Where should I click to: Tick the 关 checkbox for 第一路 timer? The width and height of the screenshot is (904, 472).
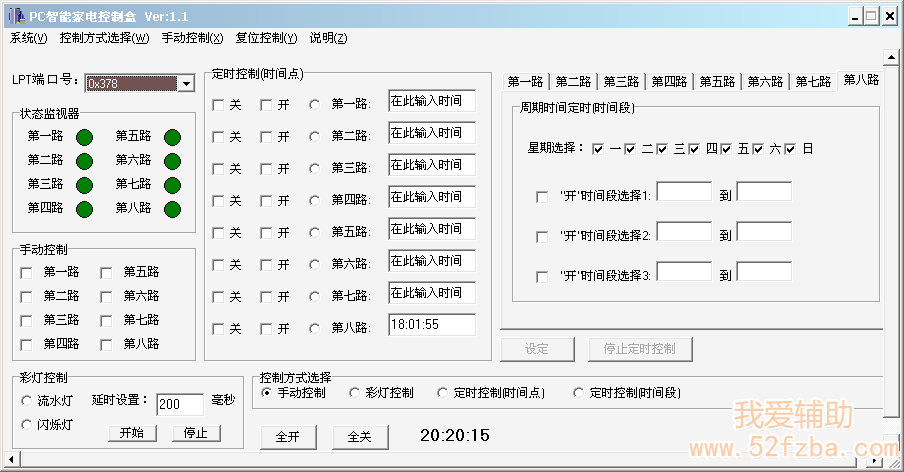tap(218, 105)
